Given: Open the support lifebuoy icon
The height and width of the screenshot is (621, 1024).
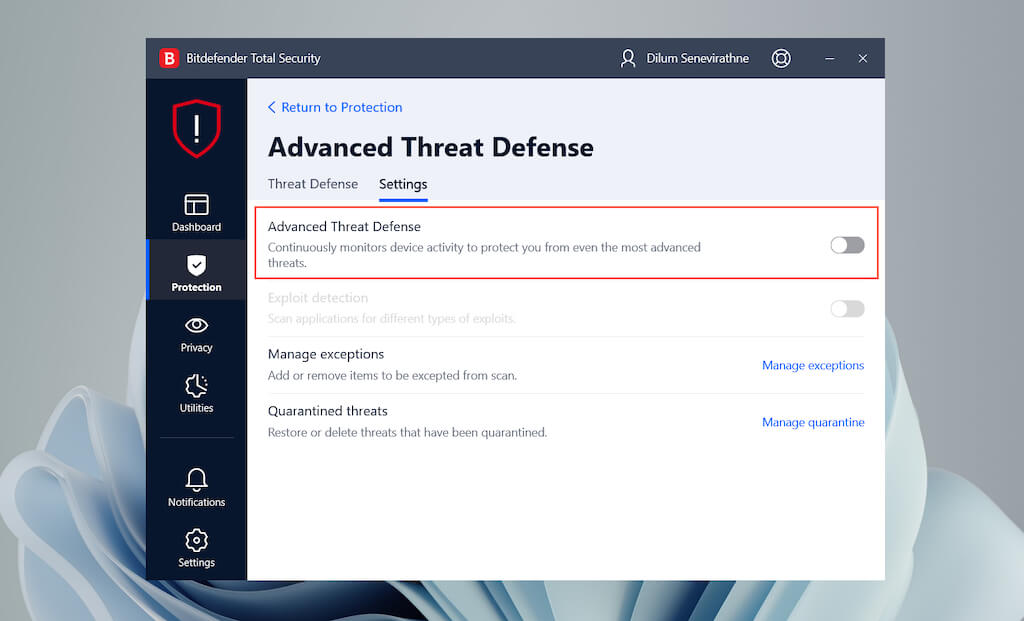Looking at the screenshot, I should pyautogui.click(x=781, y=58).
